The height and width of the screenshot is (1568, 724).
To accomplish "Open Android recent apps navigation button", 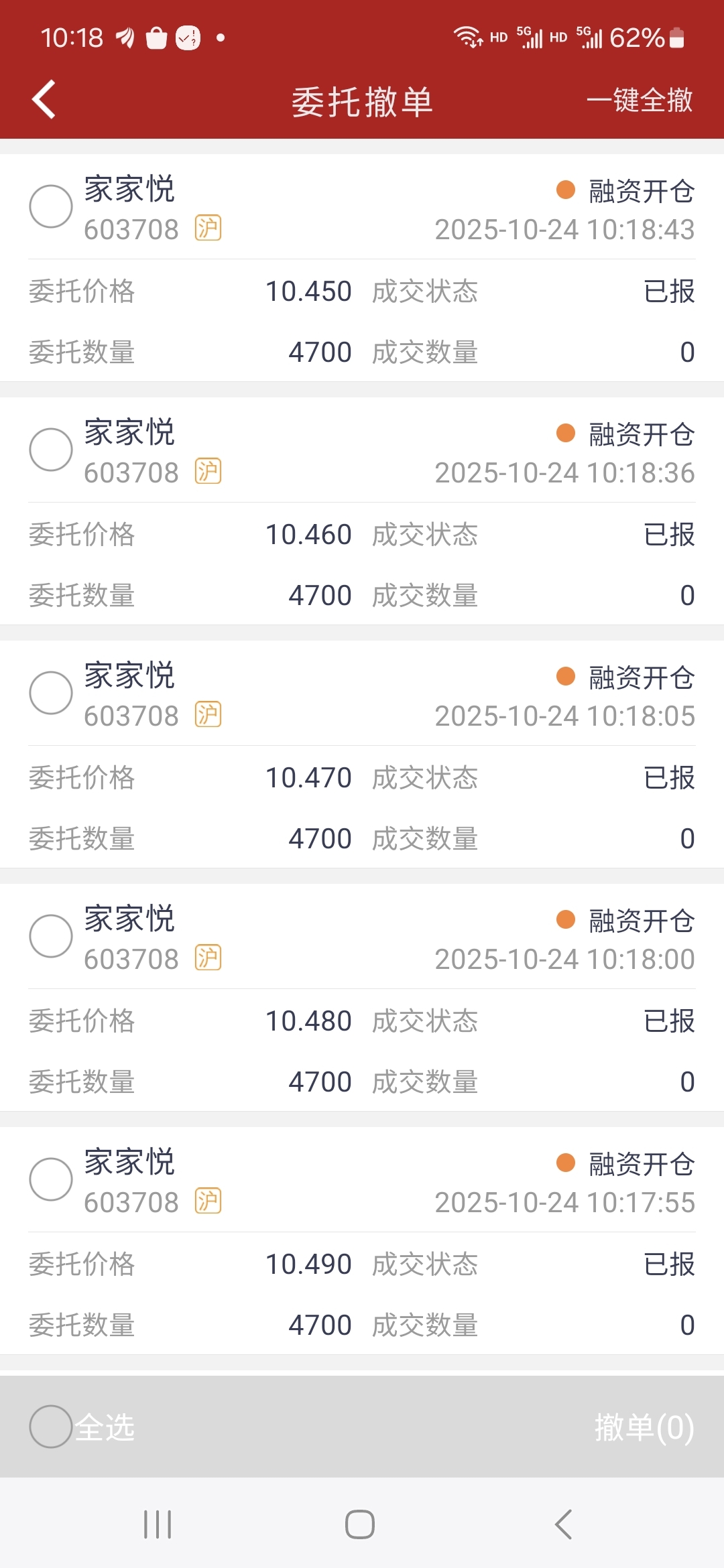I will coord(158,1524).
